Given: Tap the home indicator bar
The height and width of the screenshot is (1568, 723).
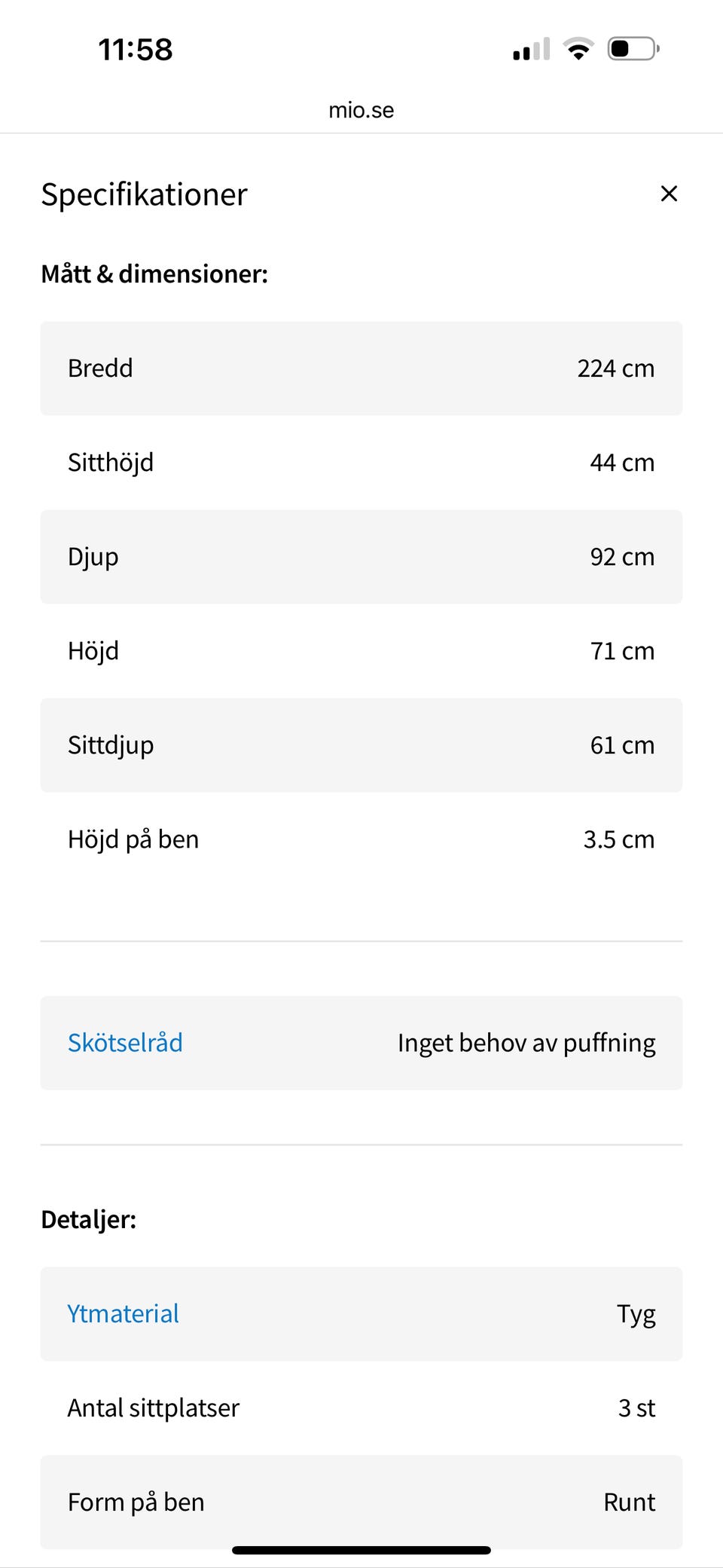Looking at the screenshot, I should click(x=361, y=1550).
